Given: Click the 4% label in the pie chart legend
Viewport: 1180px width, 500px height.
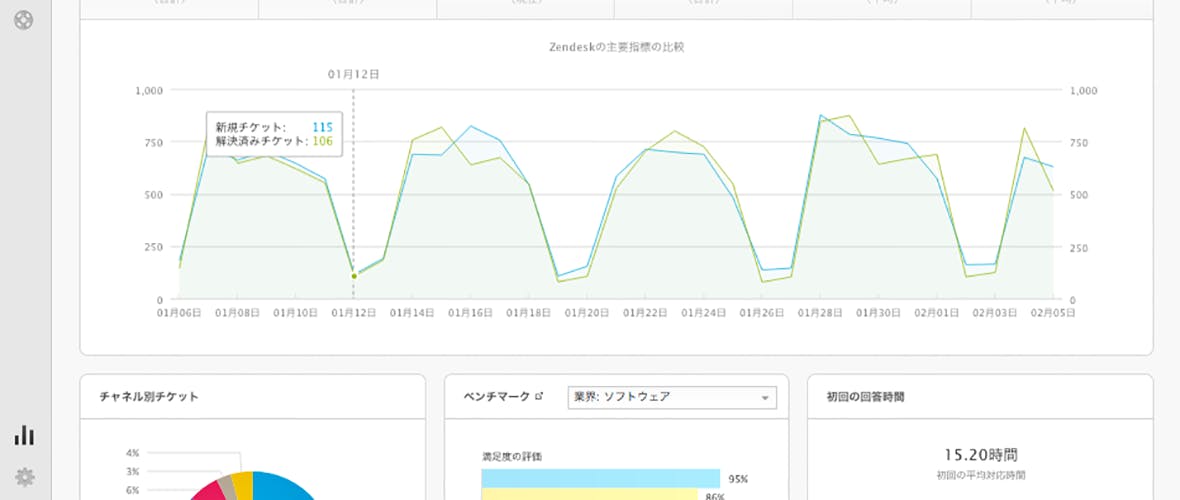Looking at the screenshot, I should (x=133, y=453).
